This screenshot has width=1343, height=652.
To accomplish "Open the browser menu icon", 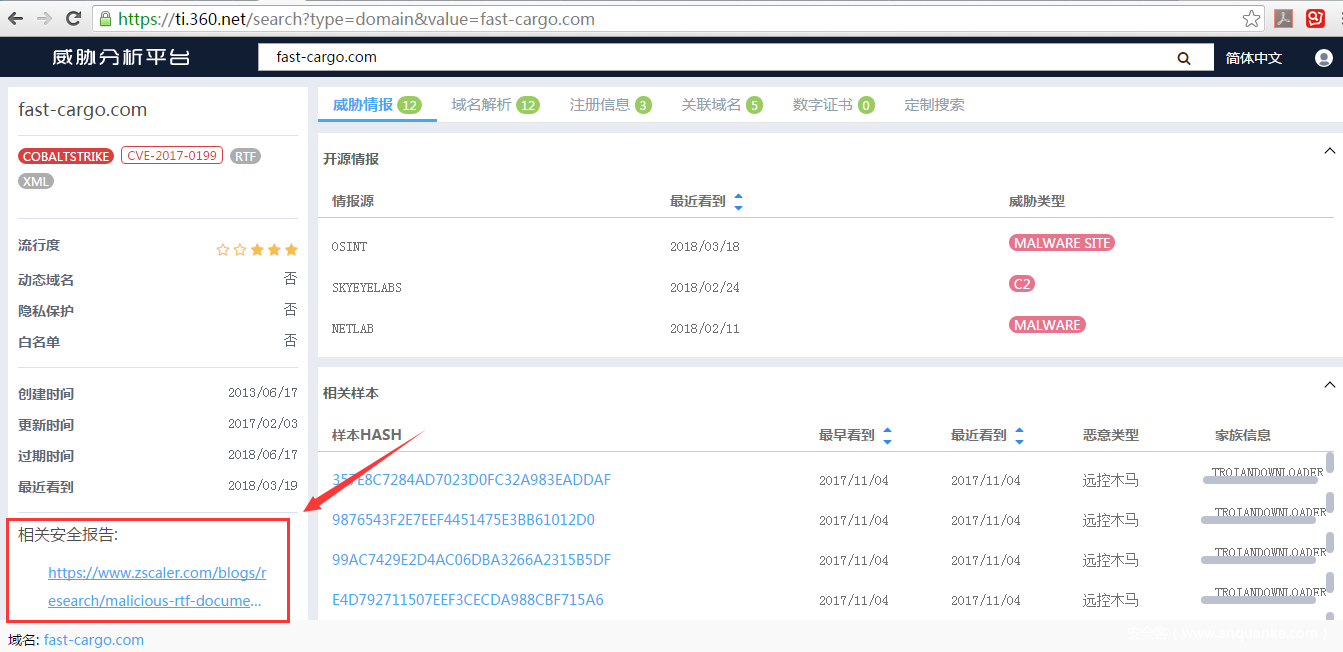I will (1339, 19).
